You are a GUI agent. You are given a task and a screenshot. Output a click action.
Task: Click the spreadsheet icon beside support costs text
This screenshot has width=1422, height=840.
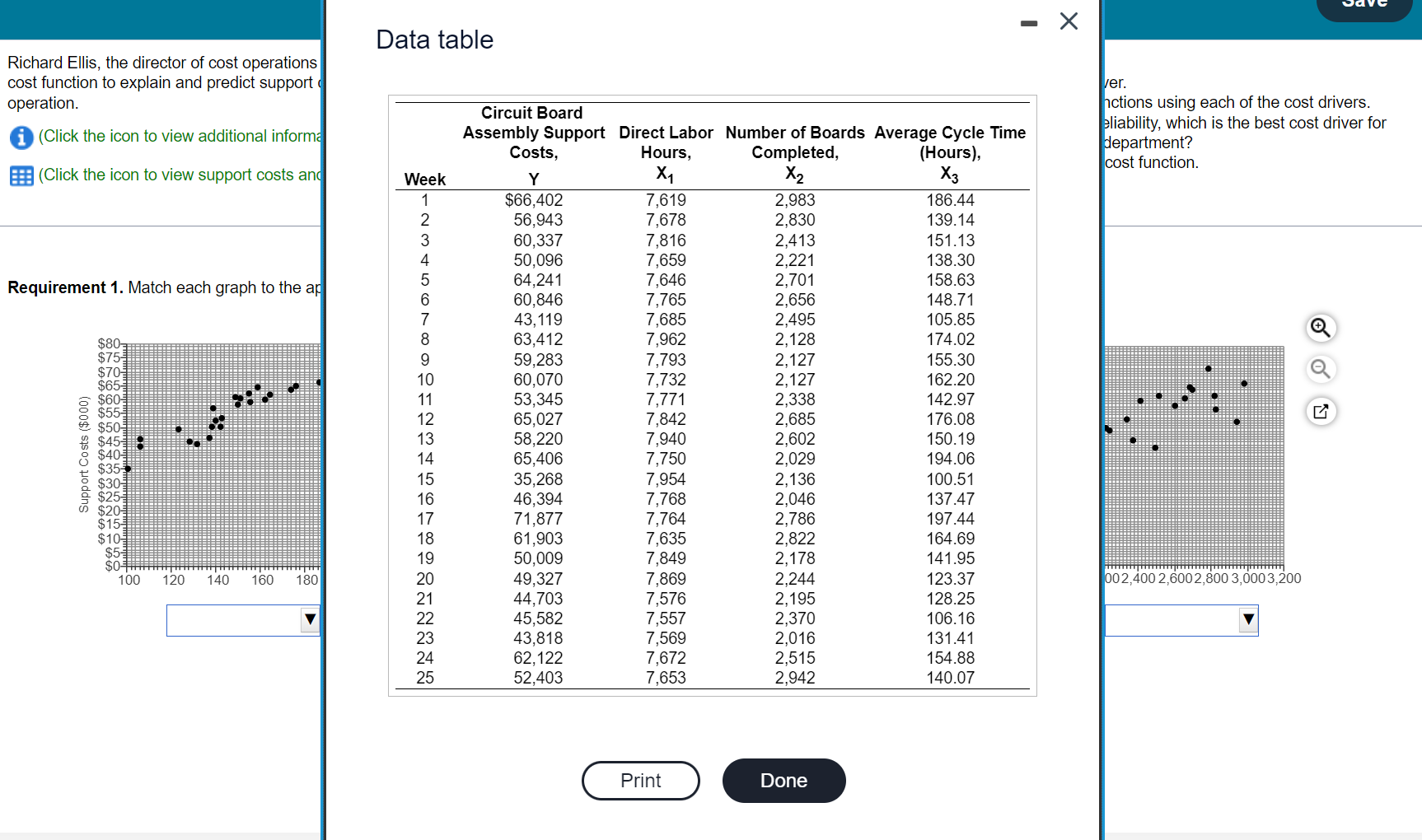pyautogui.click(x=21, y=175)
